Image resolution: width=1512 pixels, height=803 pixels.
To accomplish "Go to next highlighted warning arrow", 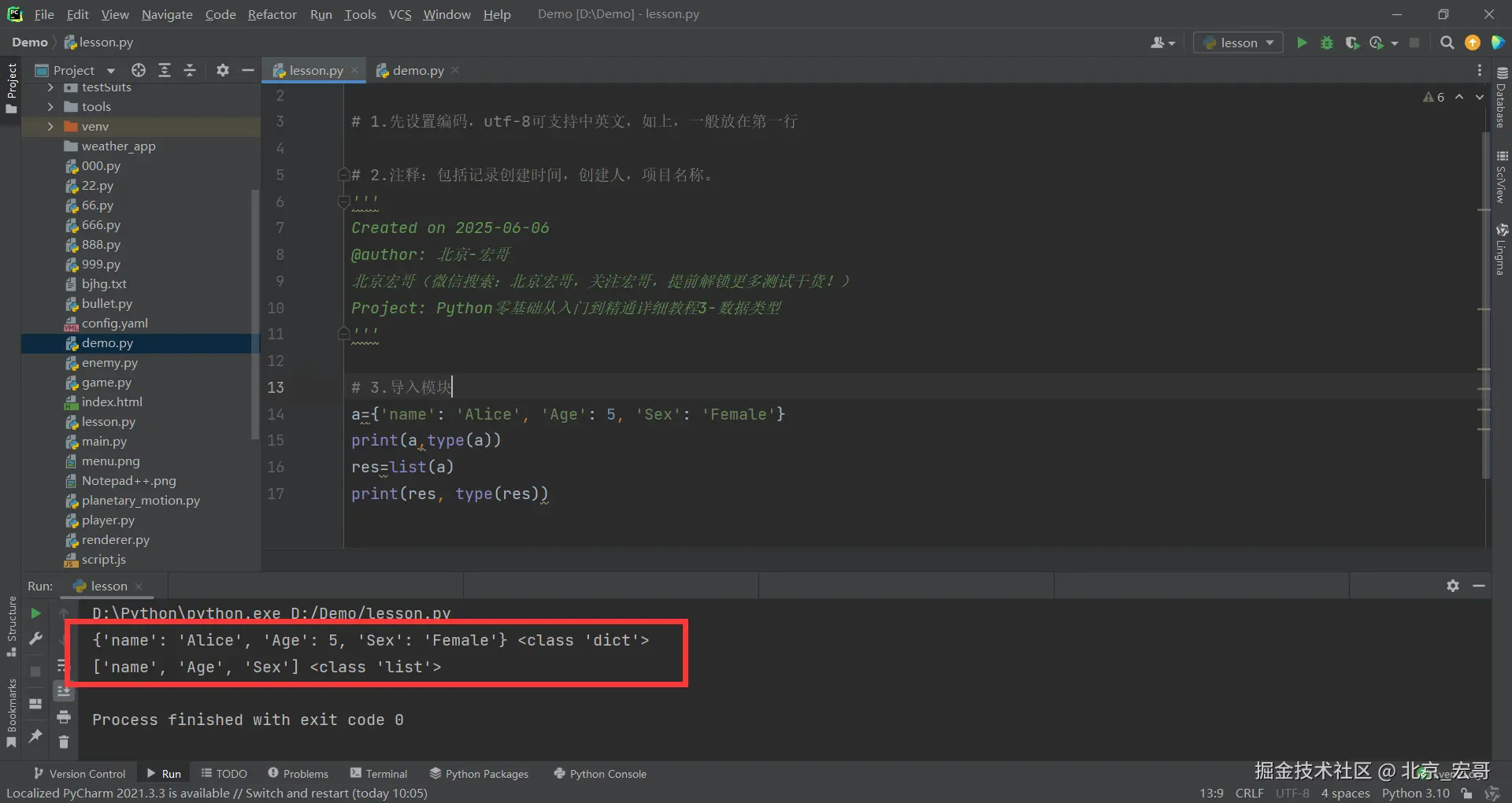I will [1480, 97].
